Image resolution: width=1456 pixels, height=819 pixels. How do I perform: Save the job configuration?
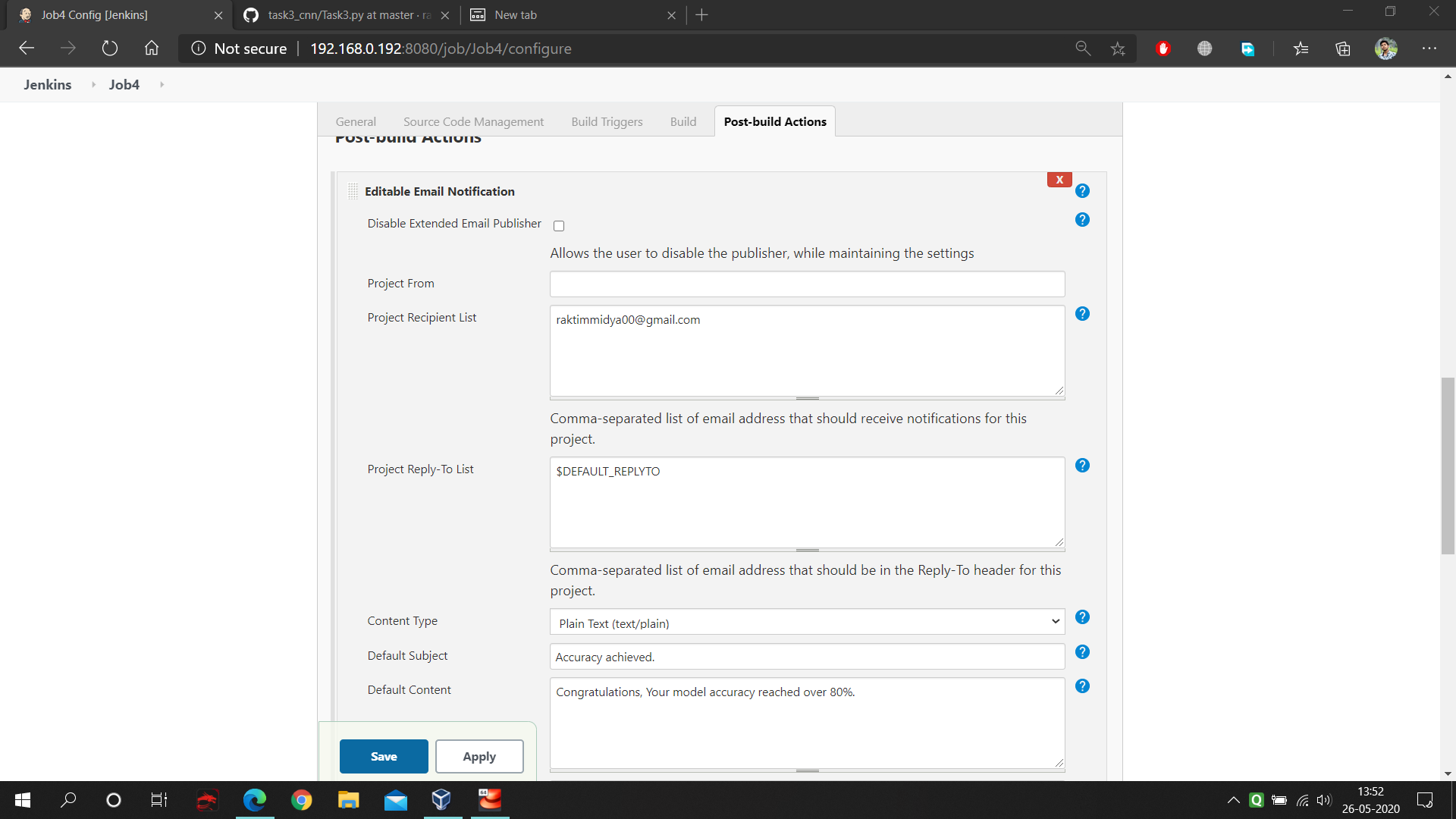(384, 756)
